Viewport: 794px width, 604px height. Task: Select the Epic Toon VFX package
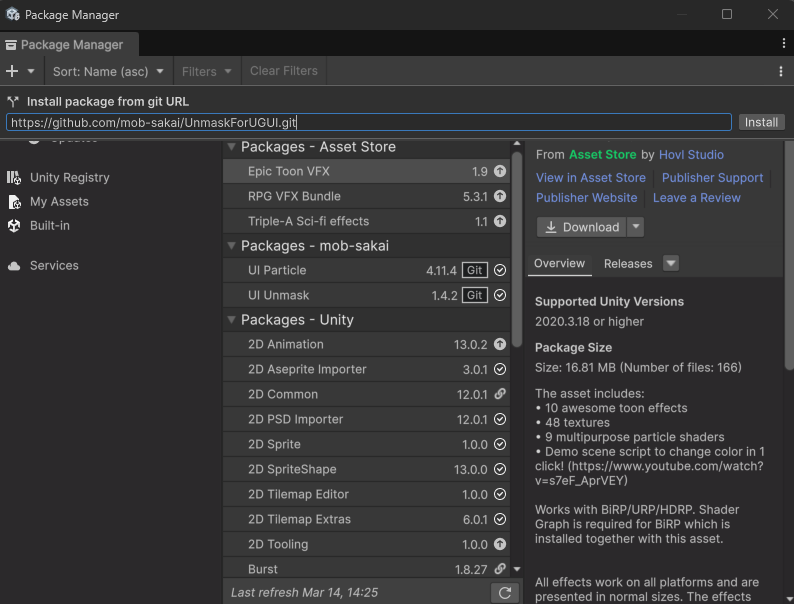(366, 171)
